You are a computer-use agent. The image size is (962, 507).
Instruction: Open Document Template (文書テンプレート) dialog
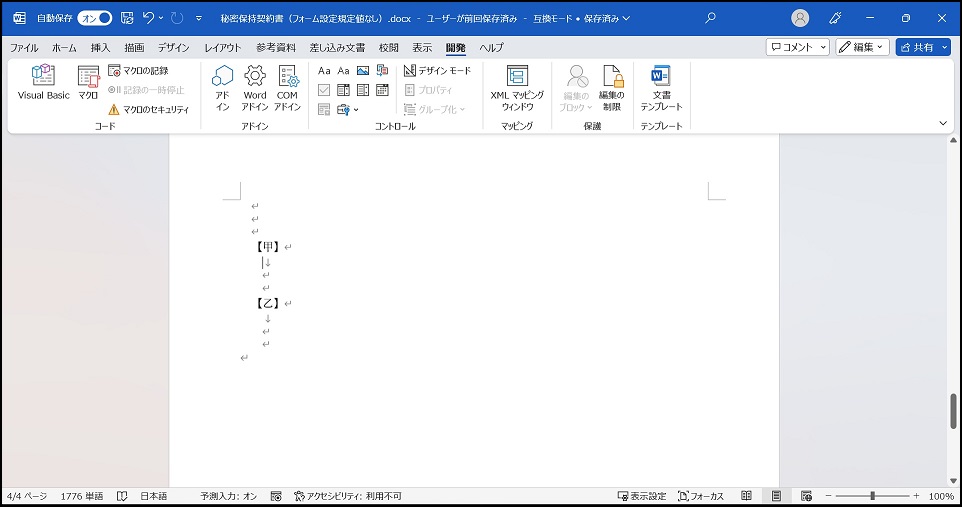[x=661, y=88]
